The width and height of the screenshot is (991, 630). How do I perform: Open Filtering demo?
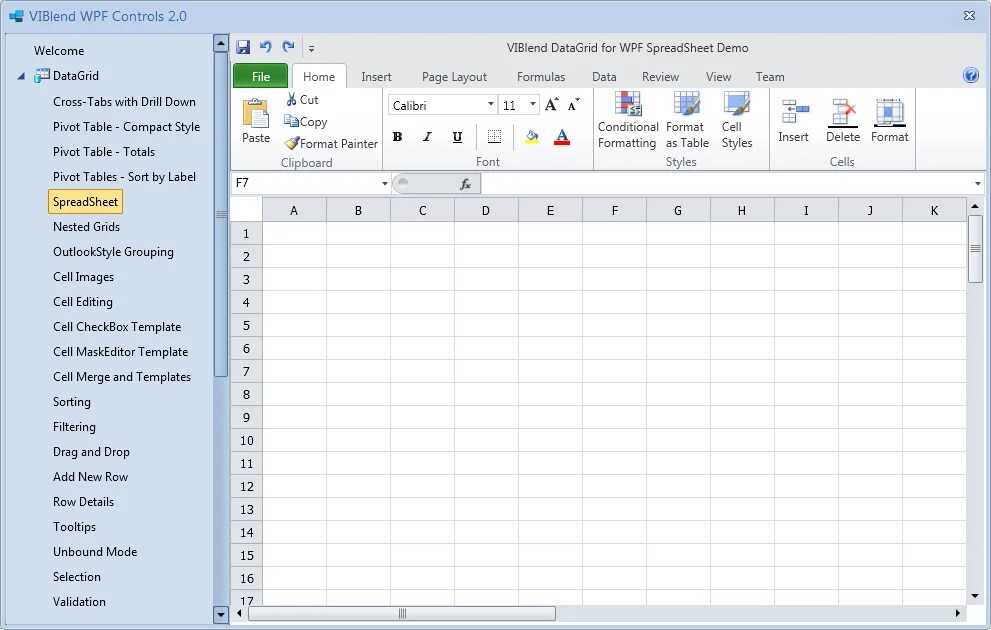coord(74,427)
